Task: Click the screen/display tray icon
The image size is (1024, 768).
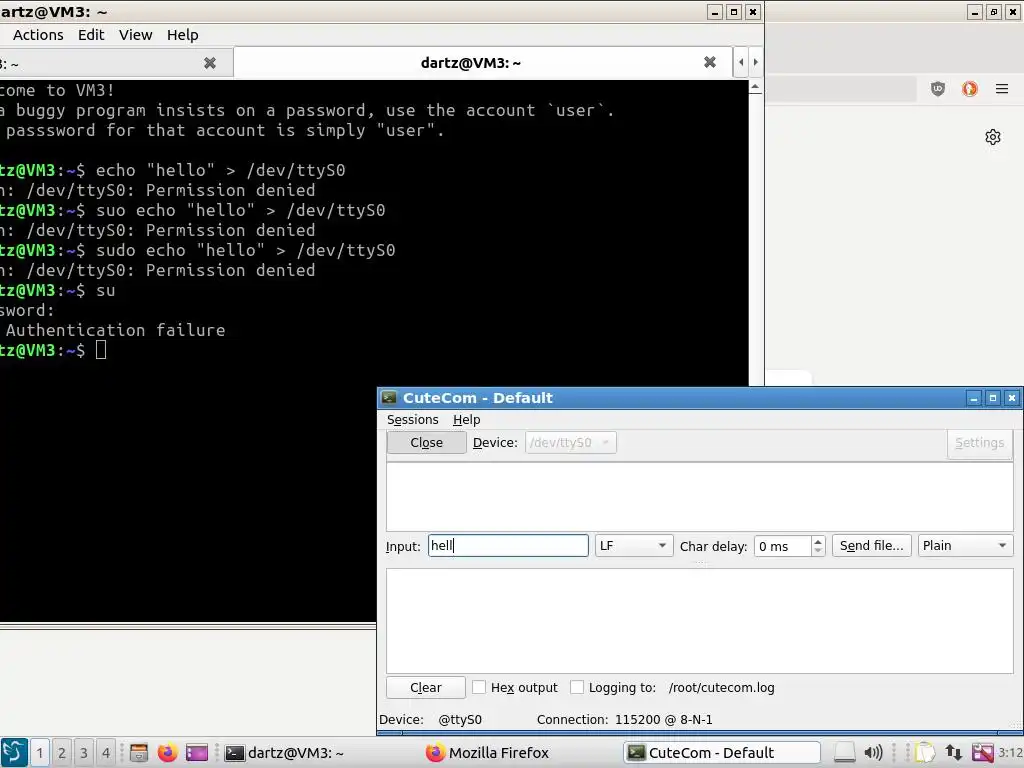Action: click(x=982, y=752)
